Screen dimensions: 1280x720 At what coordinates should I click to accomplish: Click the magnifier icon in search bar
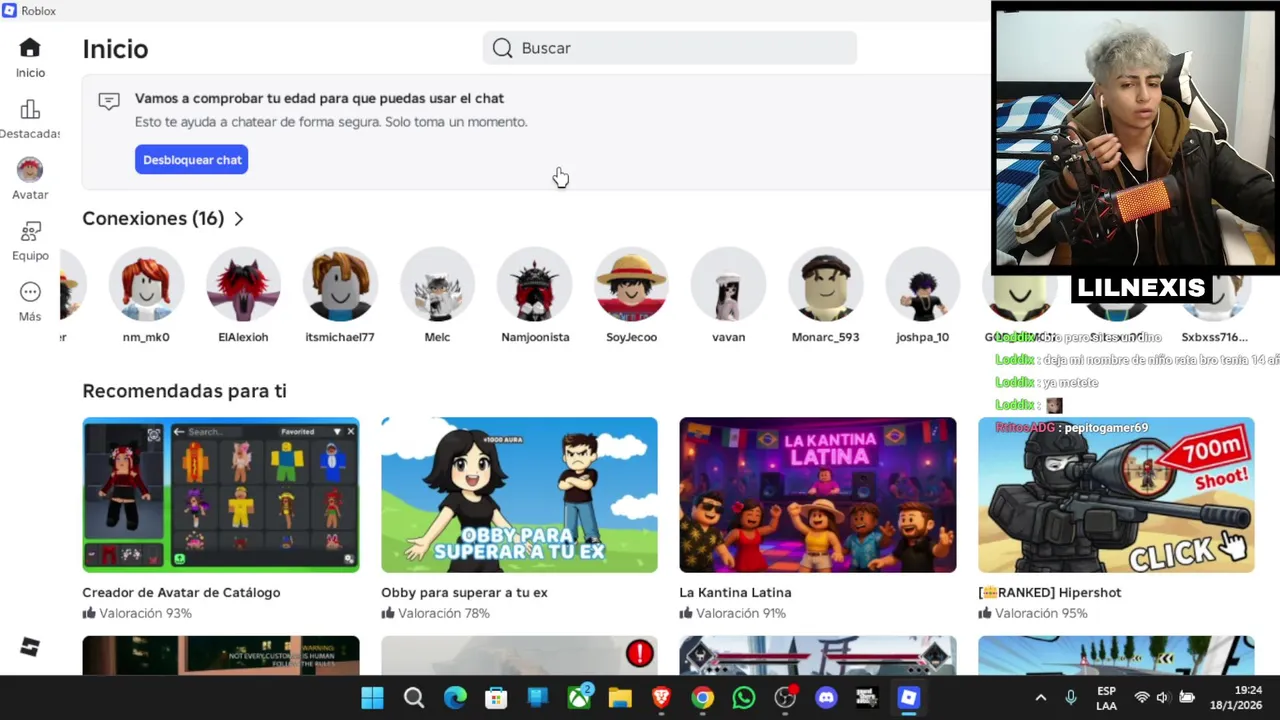(x=502, y=48)
